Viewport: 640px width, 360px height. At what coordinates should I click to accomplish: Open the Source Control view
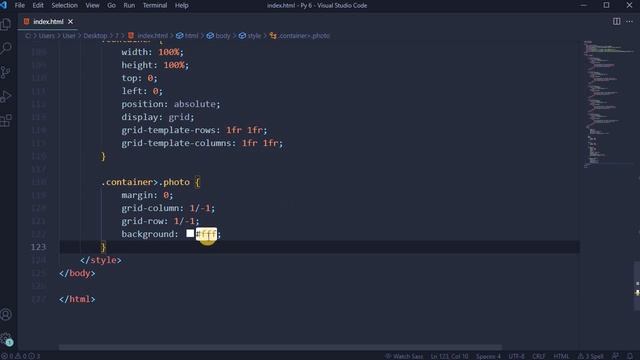coord(6,72)
